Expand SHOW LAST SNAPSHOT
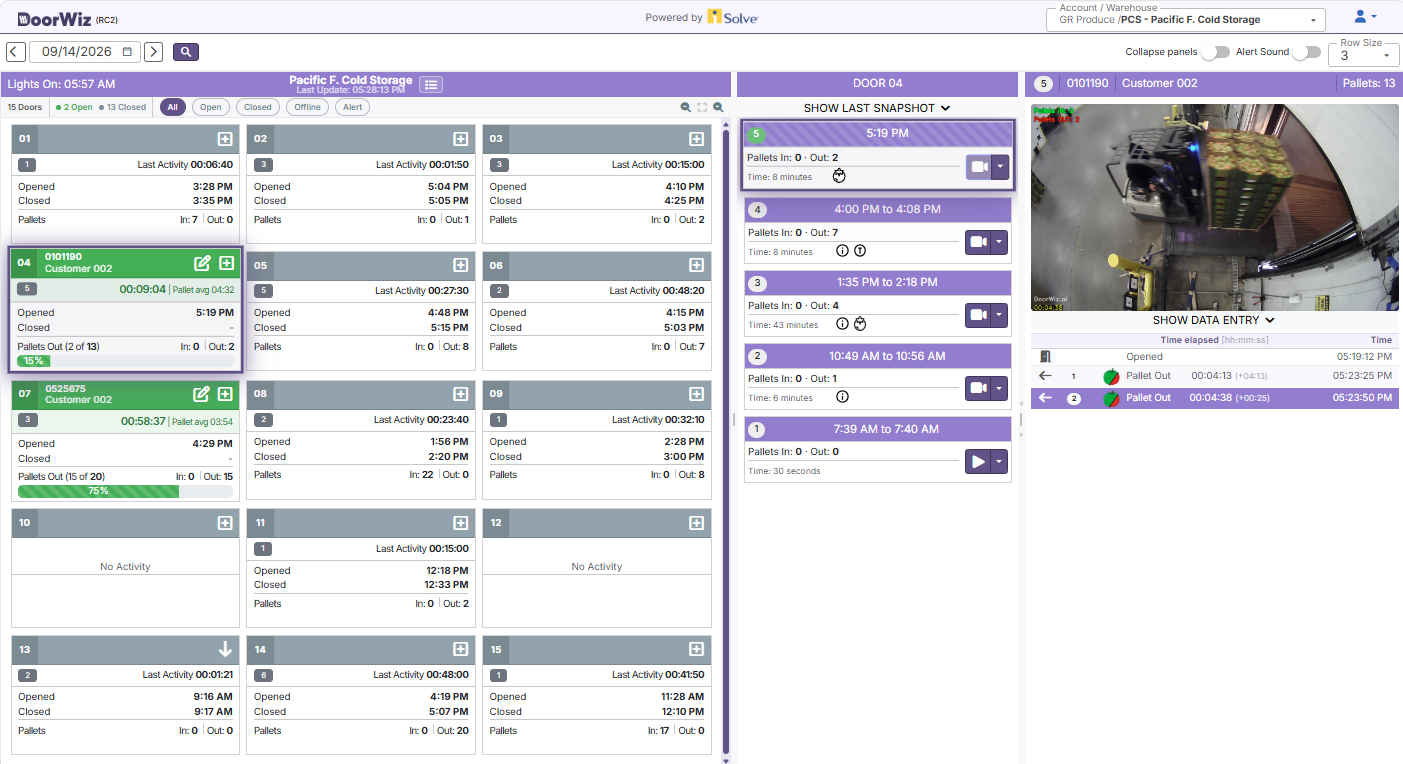The height and width of the screenshot is (764, 1403). coord(877,108)
